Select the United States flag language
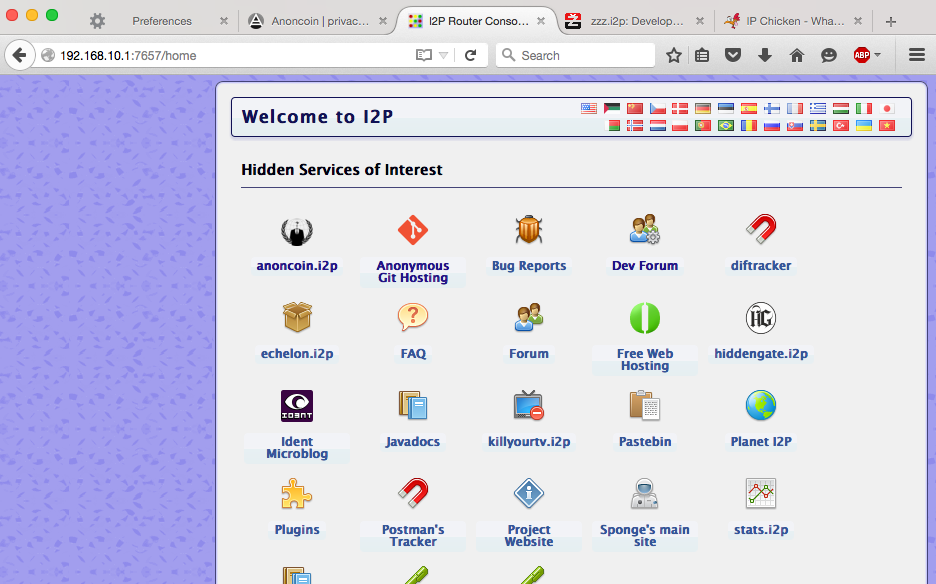 coord(589,108)
